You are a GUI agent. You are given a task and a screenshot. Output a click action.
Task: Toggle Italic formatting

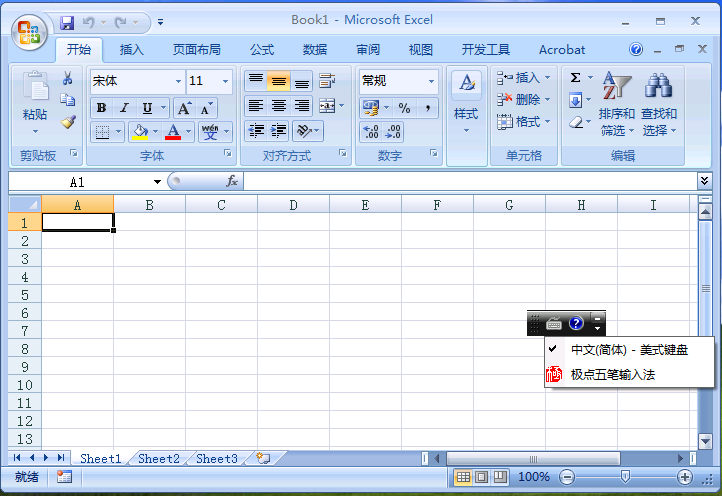pyautogui.click(x=124, y=108)
